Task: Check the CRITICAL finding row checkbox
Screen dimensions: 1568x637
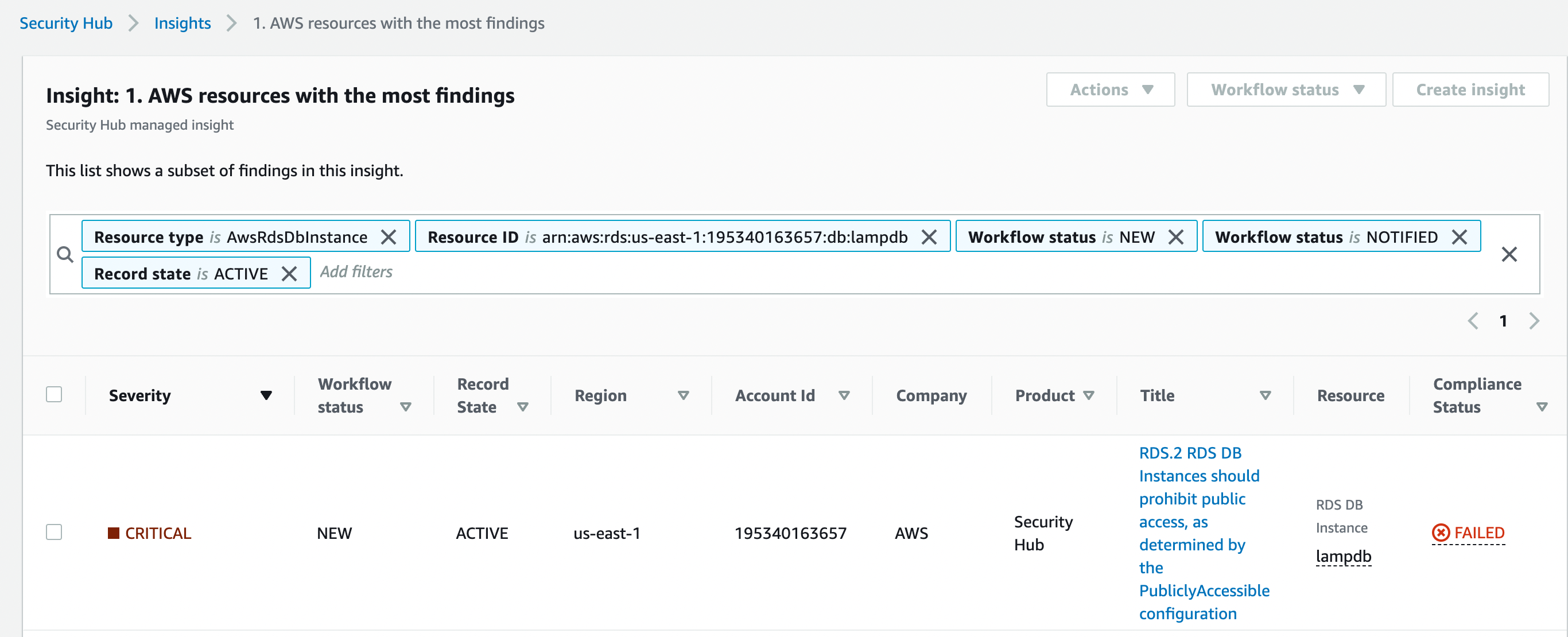Action: (x=54, y=533)
